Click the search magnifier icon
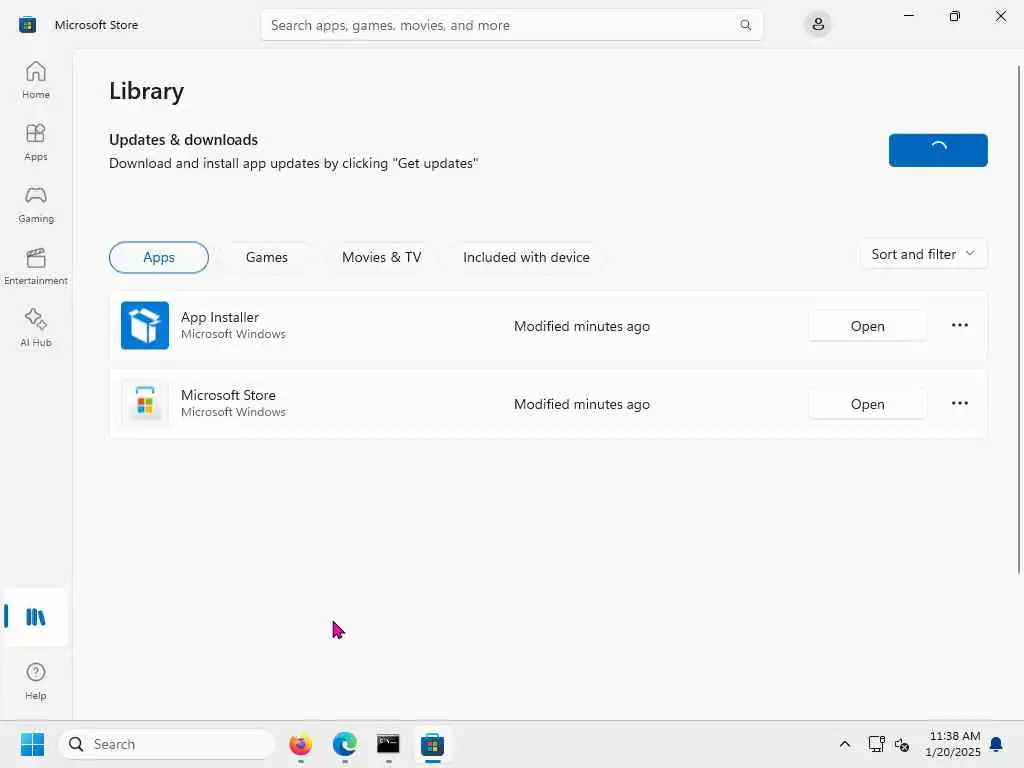Image resolution: width=1024 pixels, height=768 pixels. click(745, 25)
